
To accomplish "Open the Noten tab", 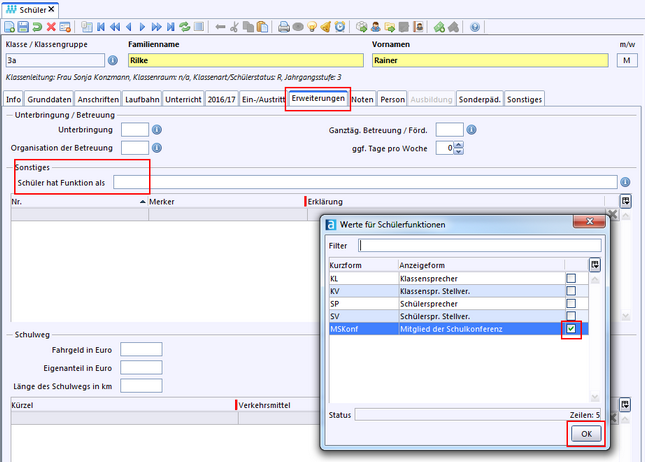I will (362, 100).
